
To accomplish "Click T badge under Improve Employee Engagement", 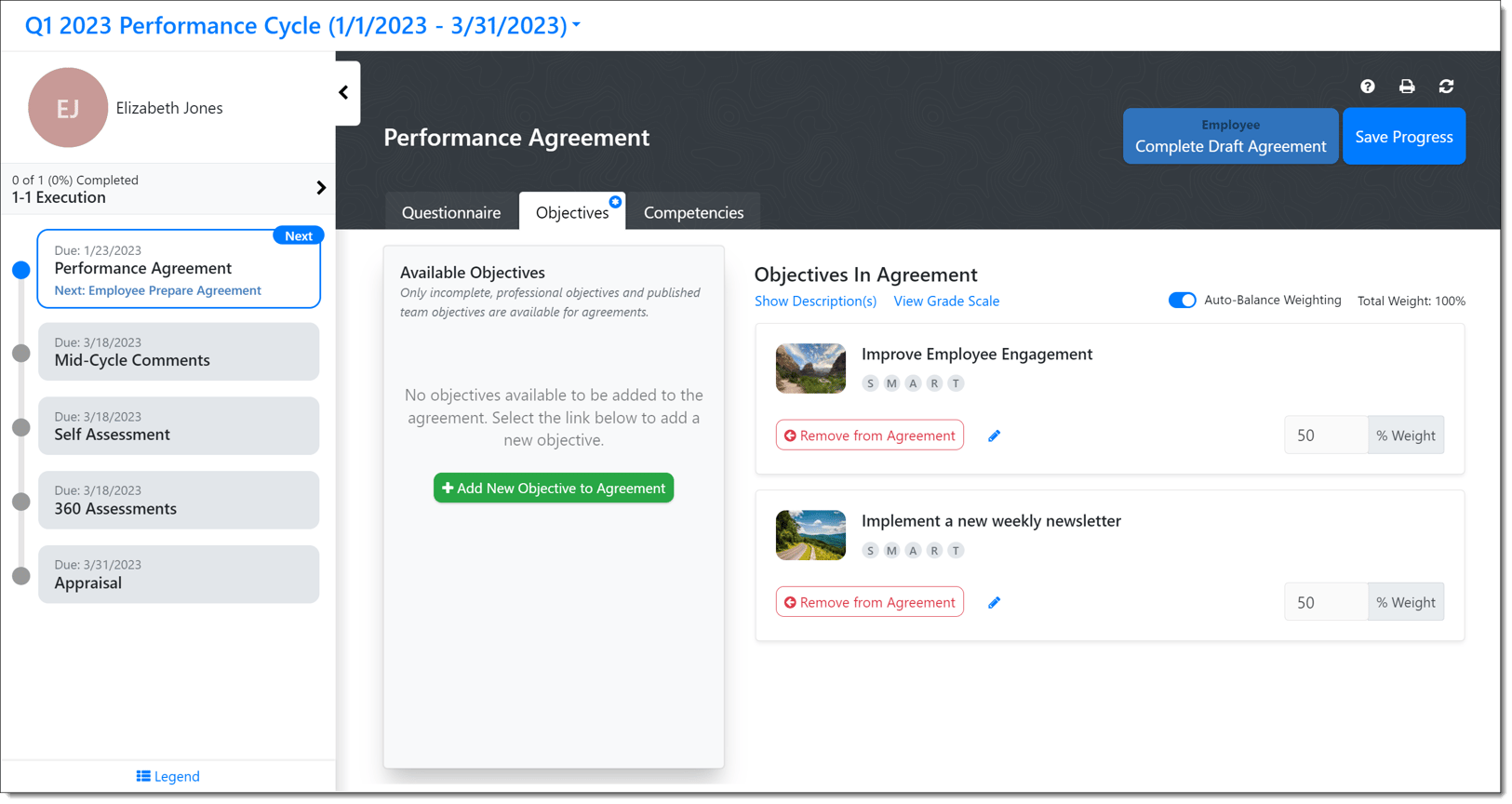I will click(x=956, y=383).
